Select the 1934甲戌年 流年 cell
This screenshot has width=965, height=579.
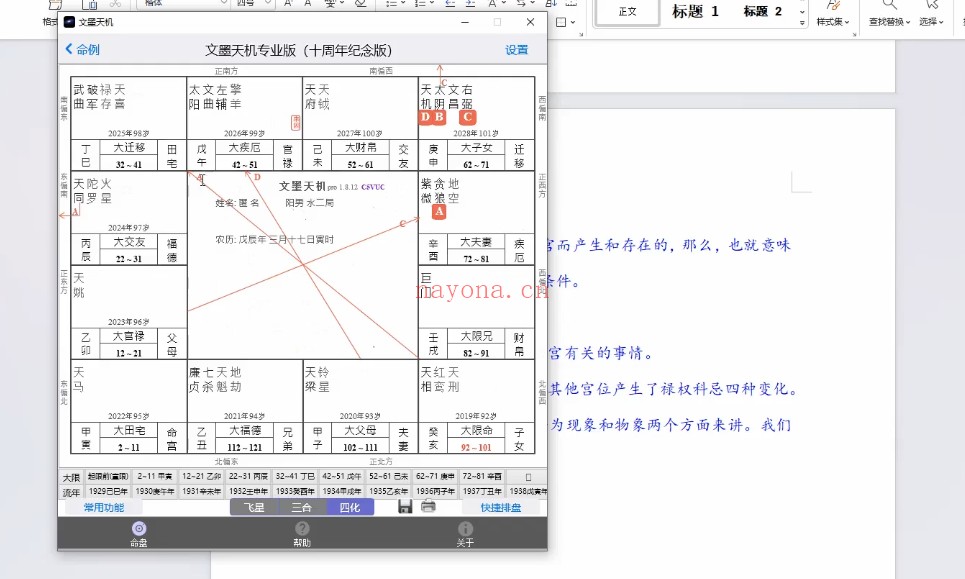(342, 492)
